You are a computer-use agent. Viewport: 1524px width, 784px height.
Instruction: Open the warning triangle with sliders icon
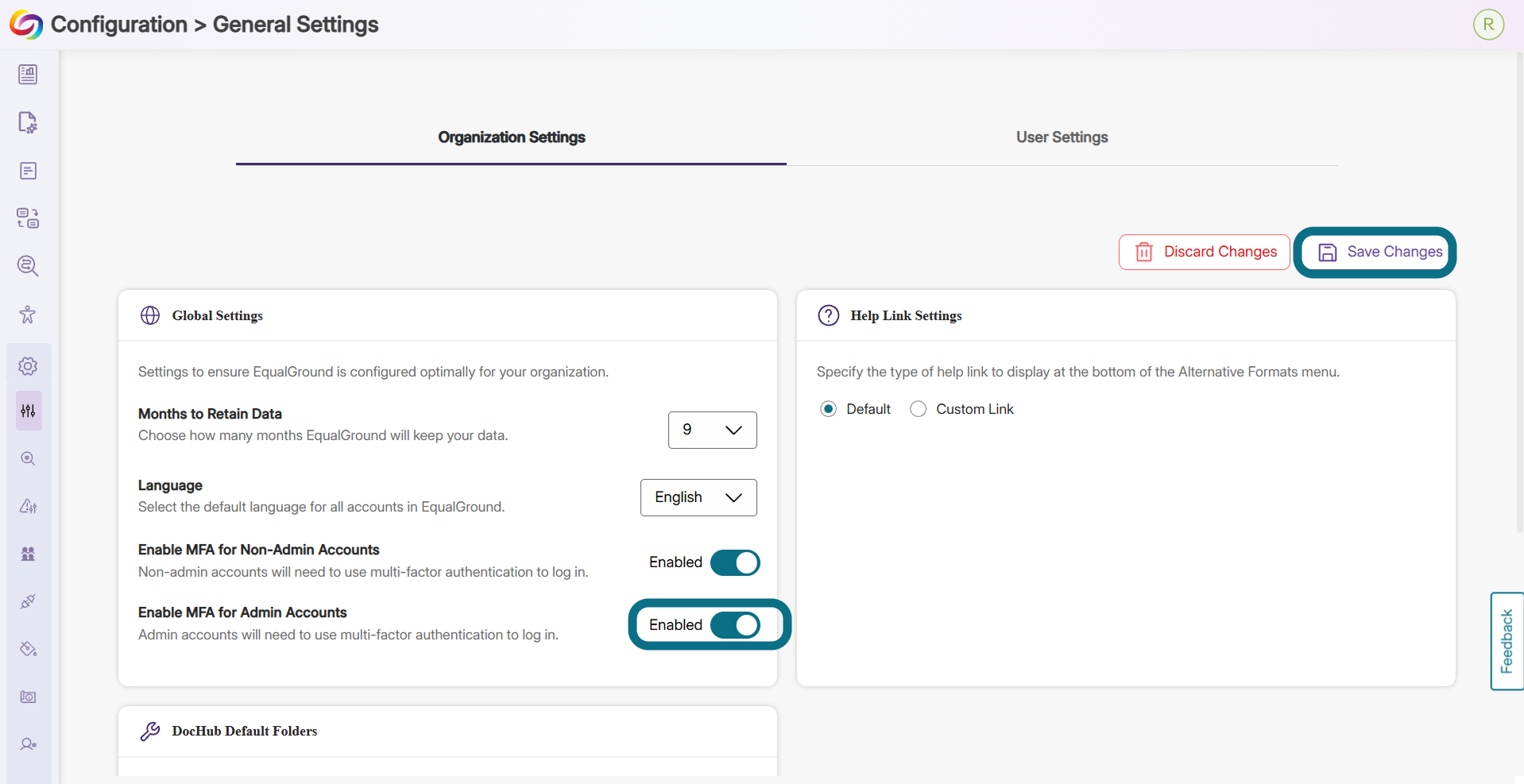[x=28, y=506]
